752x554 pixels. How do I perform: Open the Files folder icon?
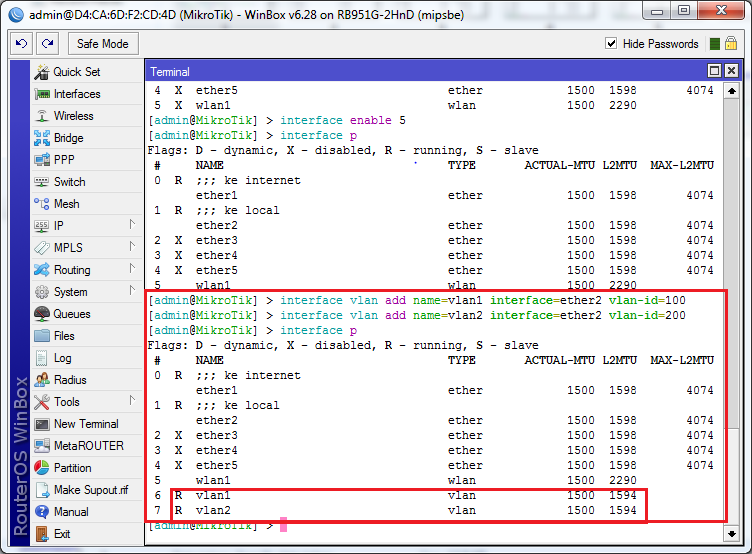(42, 336)
